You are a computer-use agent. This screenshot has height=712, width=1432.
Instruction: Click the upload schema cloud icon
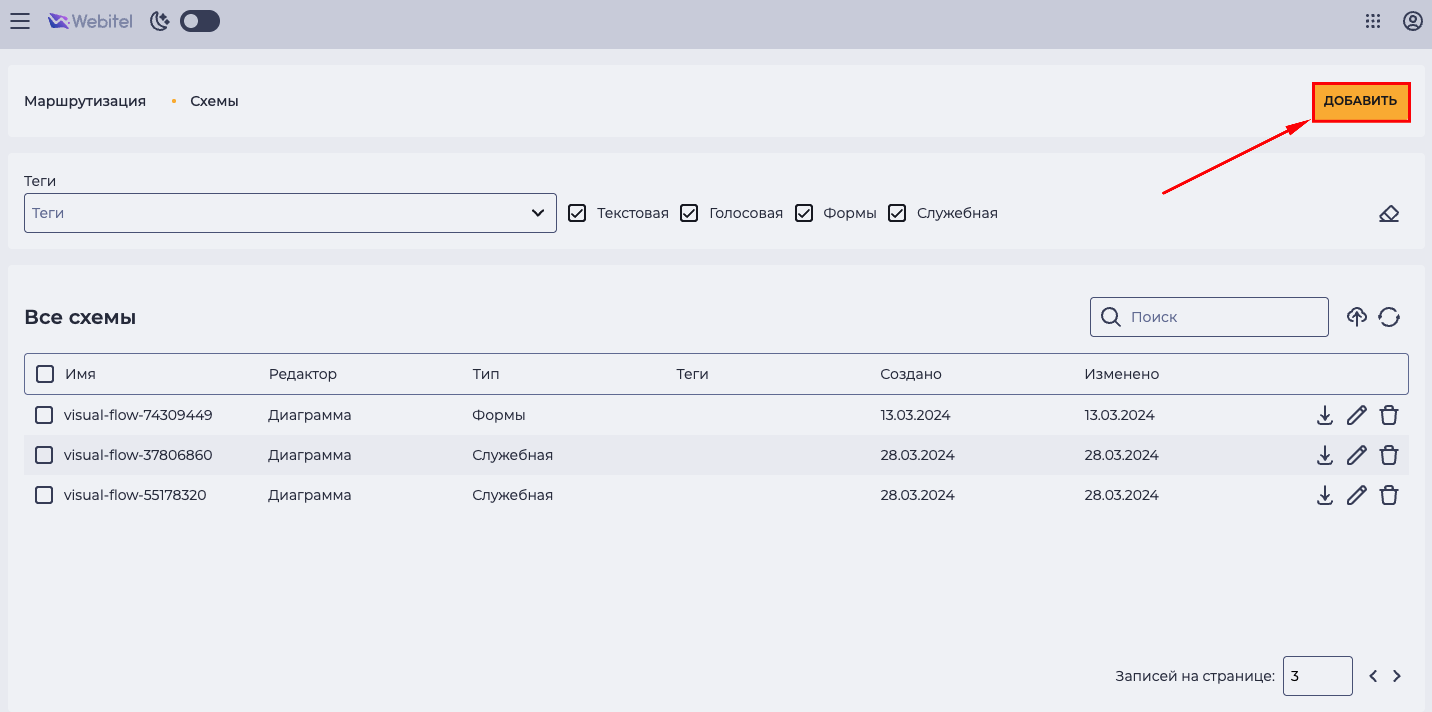pos(1356,317)
